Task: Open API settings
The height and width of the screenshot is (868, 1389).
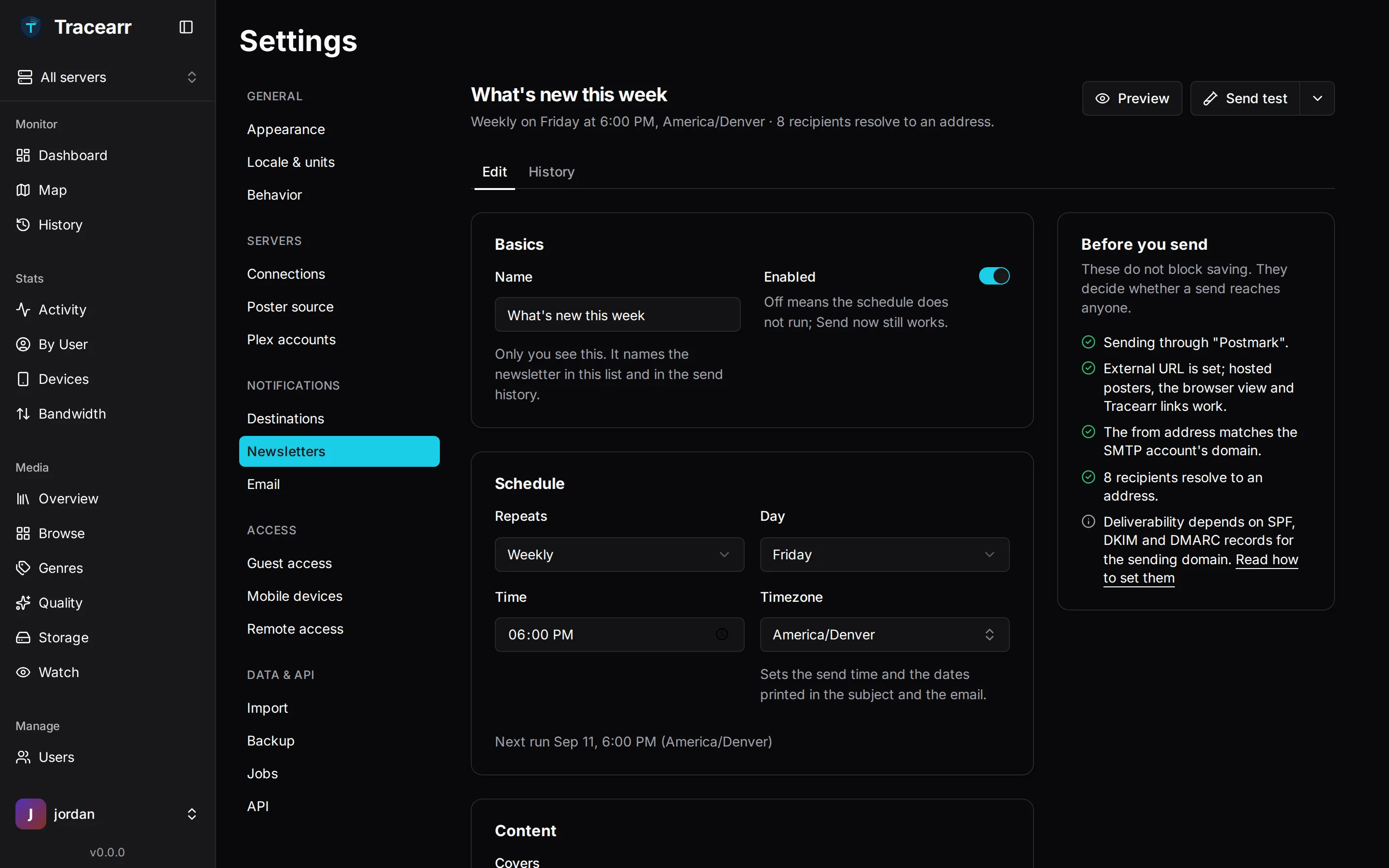Action: [x=339, y=806]
